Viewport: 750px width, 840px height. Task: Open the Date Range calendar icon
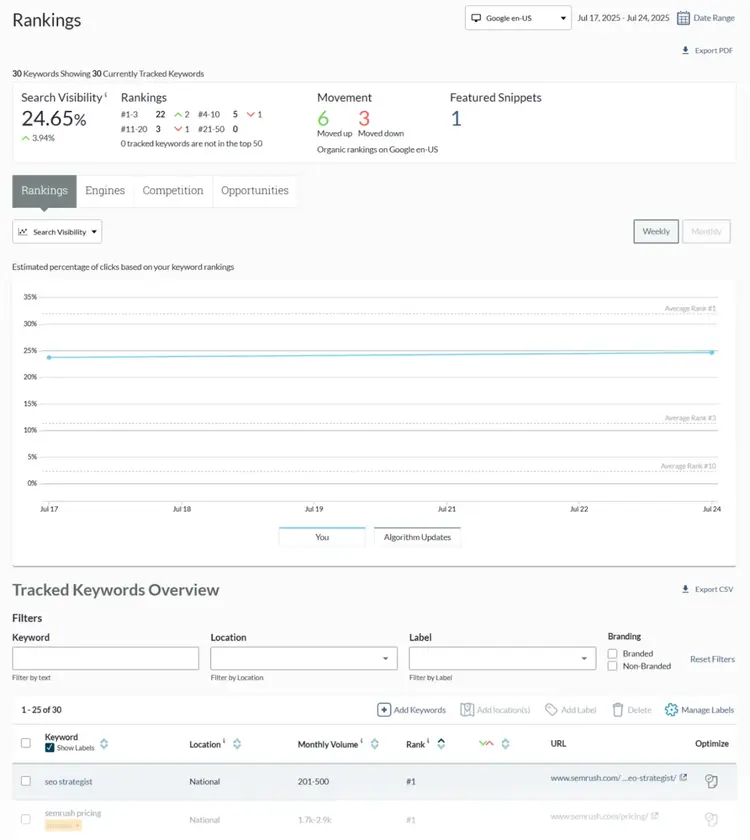point(683,18)
